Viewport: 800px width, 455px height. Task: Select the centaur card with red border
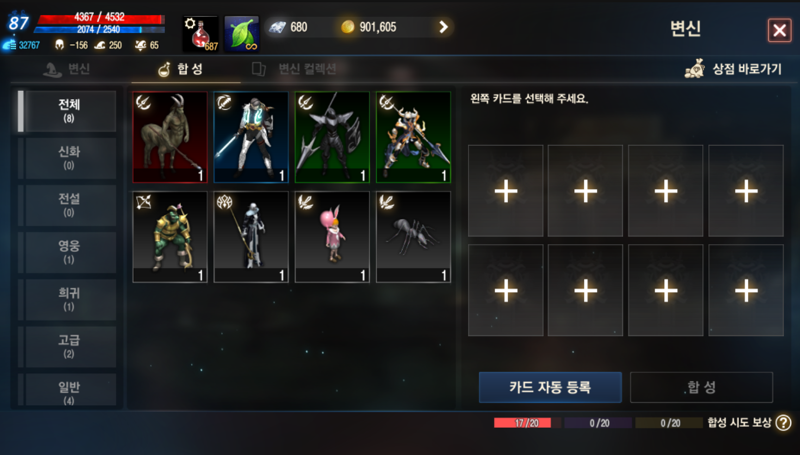pos(170,137)
